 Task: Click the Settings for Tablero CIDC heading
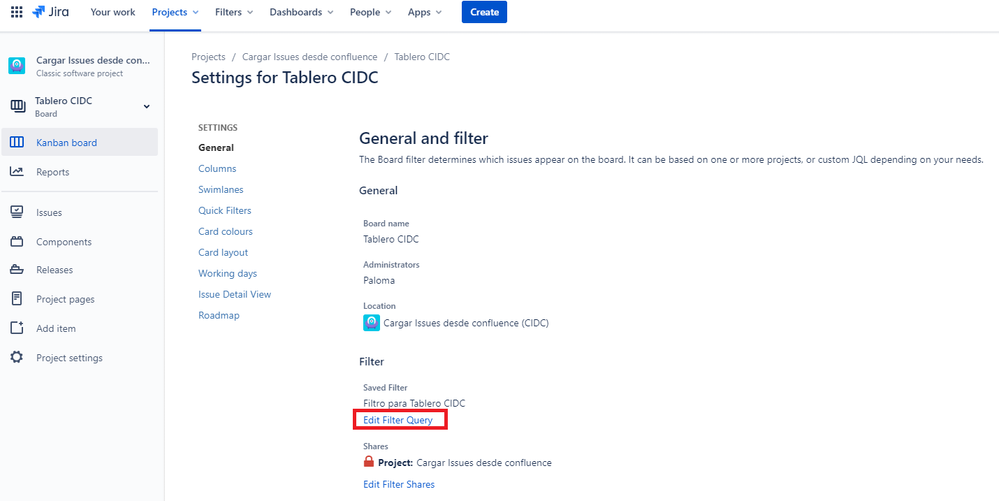click(285, 78)
